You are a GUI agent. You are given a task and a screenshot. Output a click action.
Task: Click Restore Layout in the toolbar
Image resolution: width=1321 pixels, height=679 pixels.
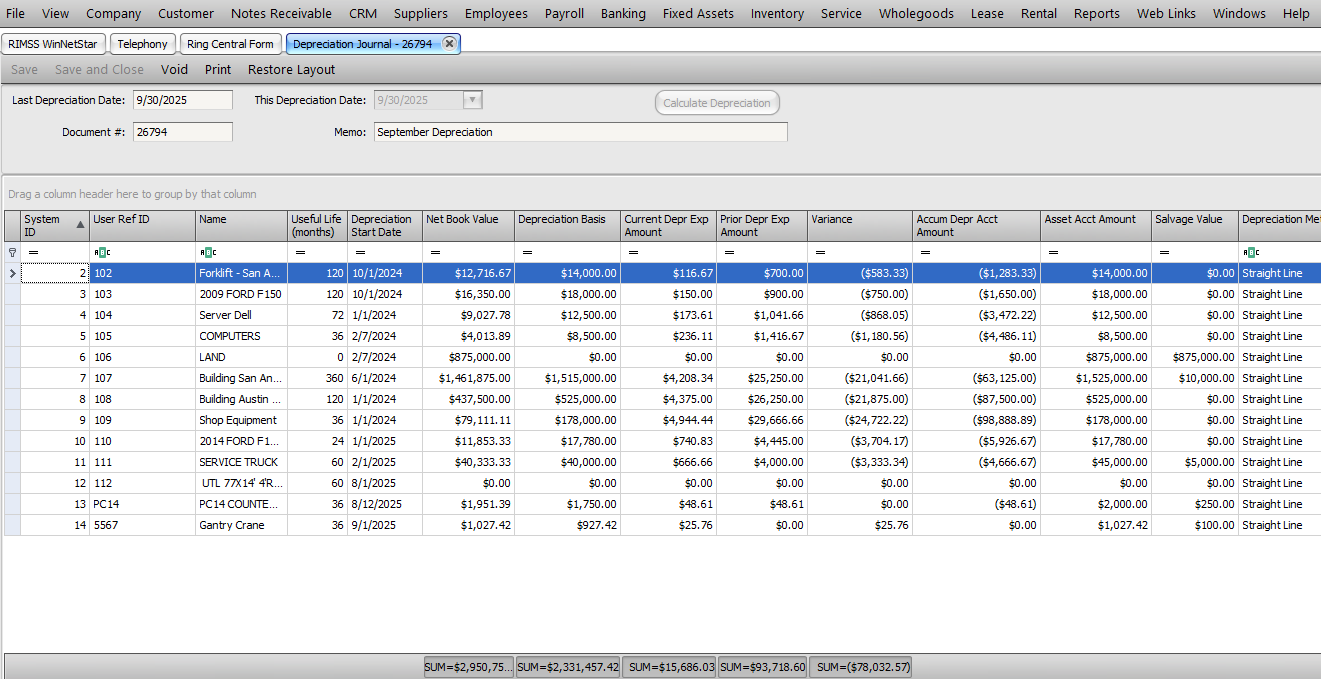coord(291,69)
